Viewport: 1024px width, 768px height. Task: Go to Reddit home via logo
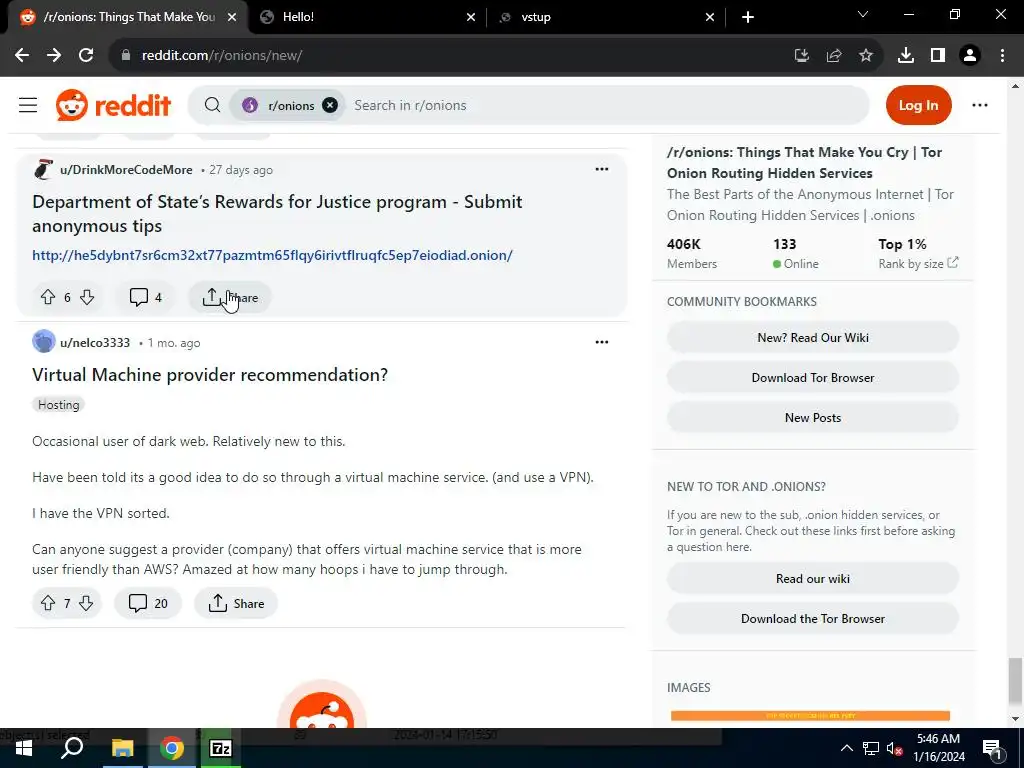[113, 105]
